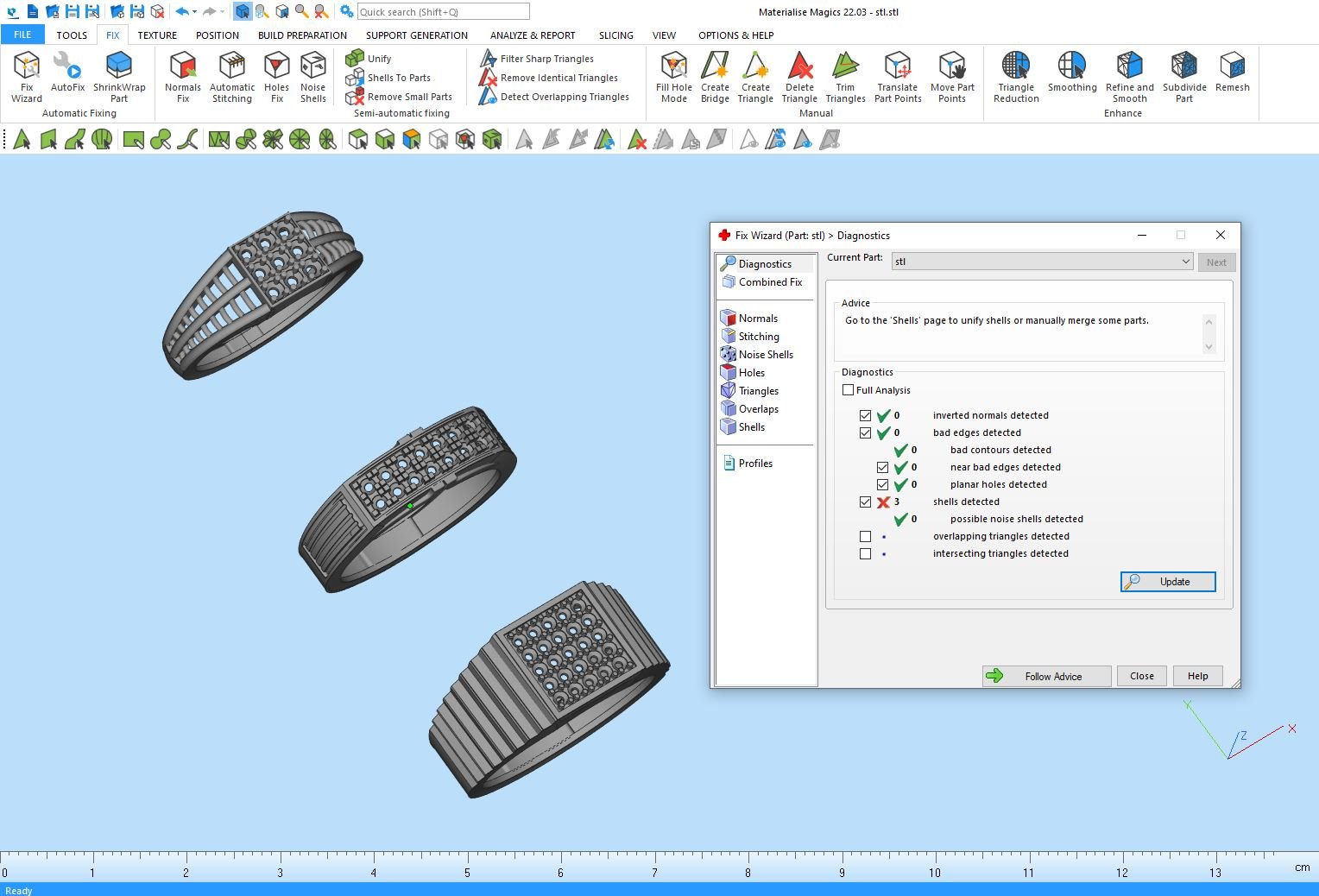1319x896 pixels.
Task: Click the Smoothing enhance tool
Action: pyautogui.click(x=1071, y=74)
